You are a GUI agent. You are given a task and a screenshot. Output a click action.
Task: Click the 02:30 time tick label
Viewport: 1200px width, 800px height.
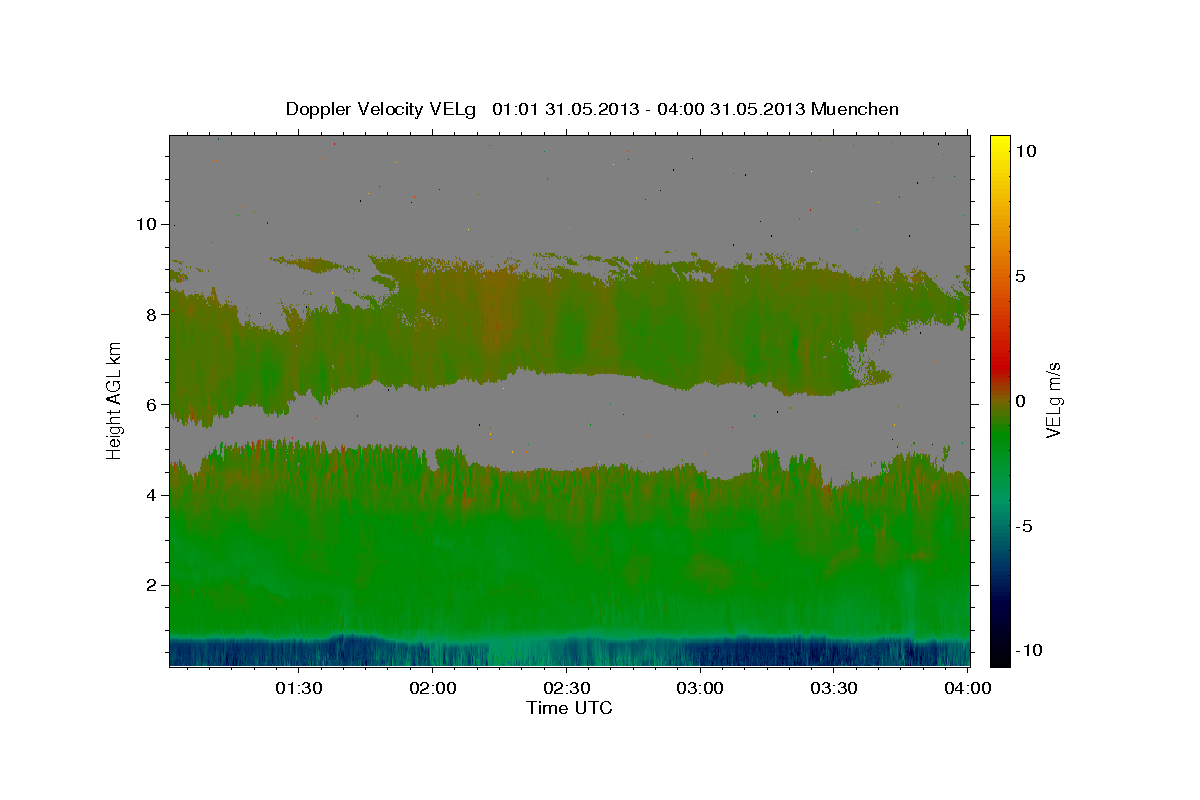pos(566,688)
